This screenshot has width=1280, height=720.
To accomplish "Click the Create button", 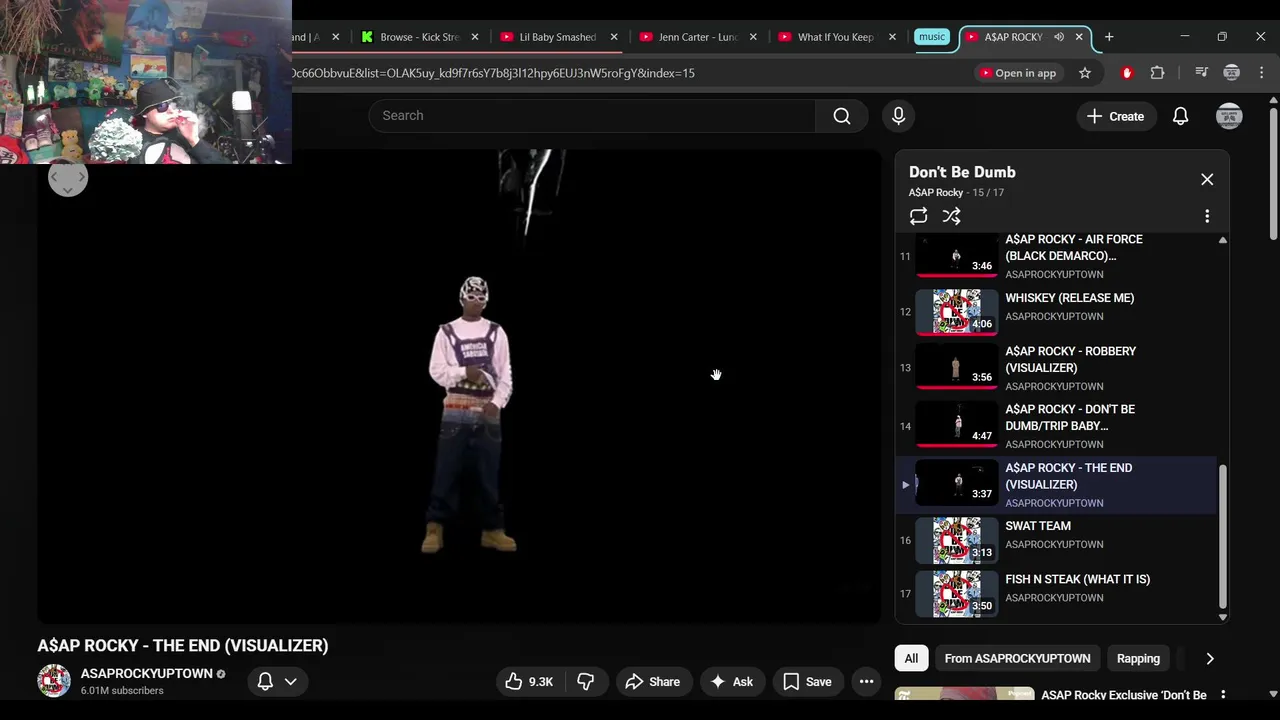I will point(1116,116).
